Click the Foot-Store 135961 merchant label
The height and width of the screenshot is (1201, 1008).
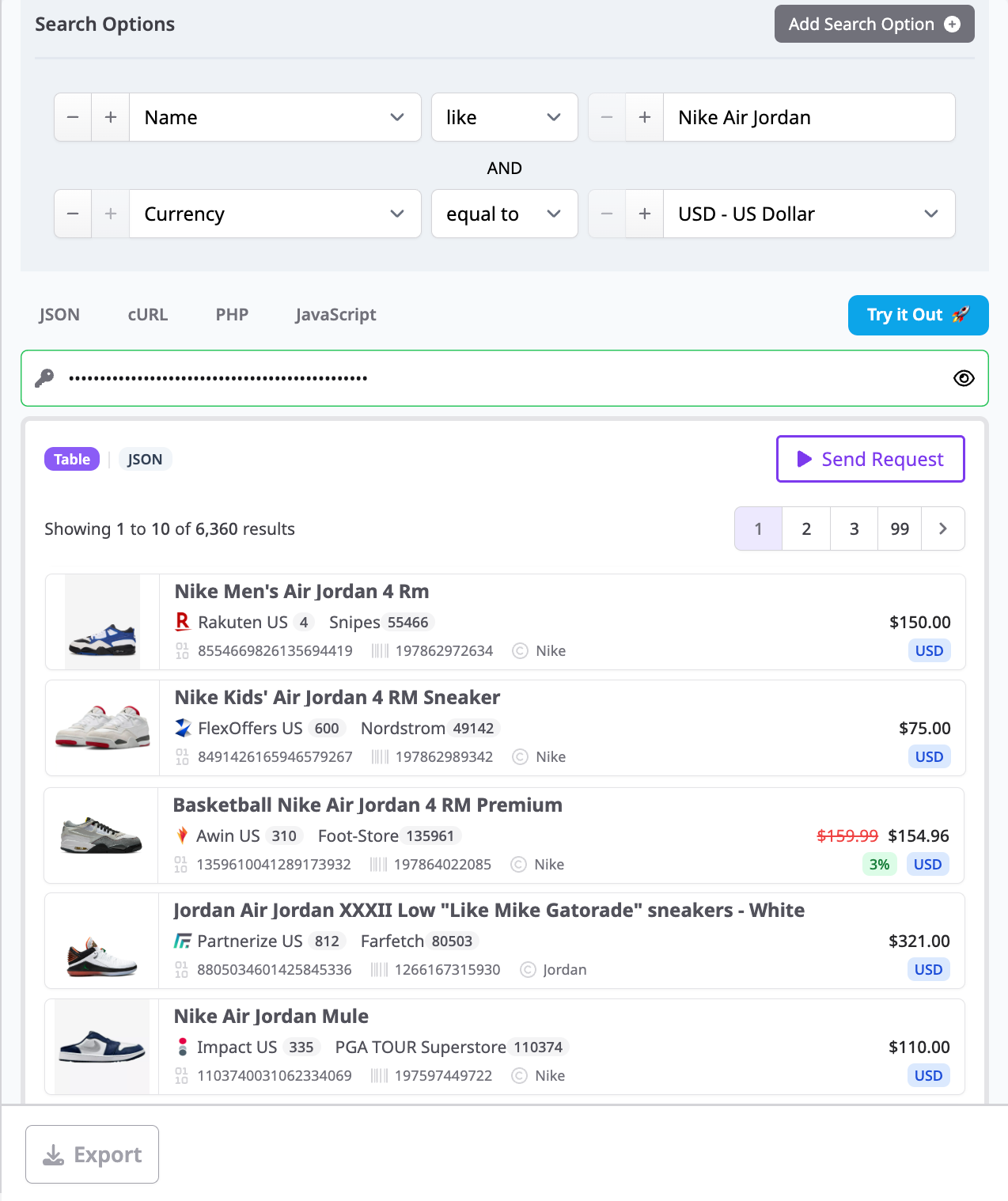pos(389,835)
